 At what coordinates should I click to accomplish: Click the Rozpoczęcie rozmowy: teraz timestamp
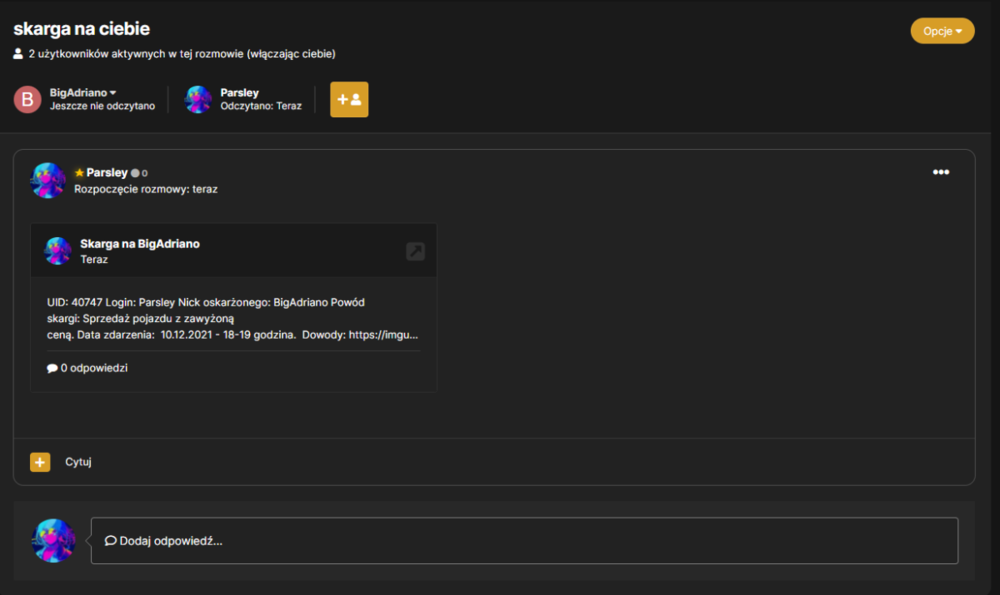[x=146, y=189]
